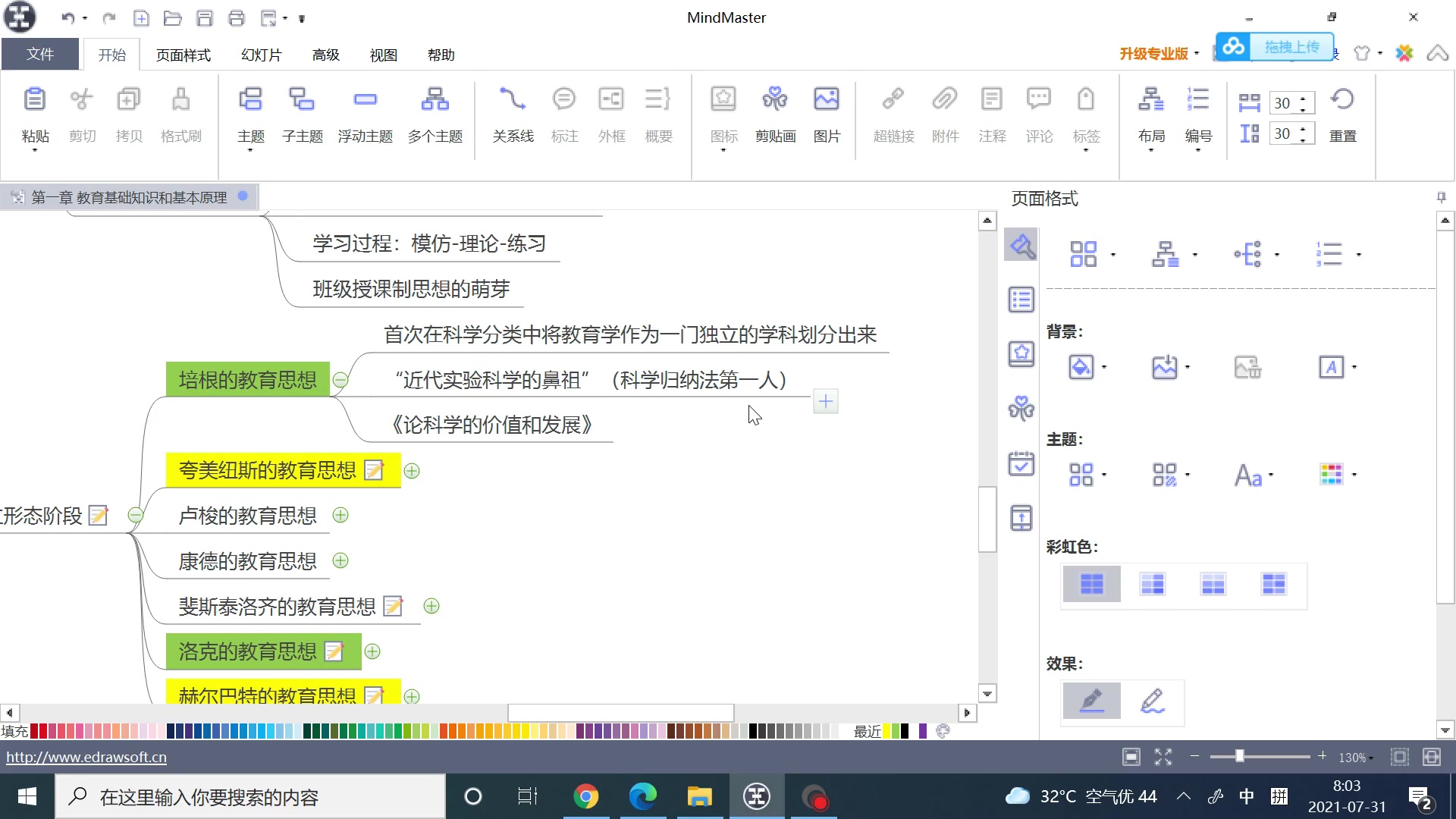Screen dimensions: 1456x819
Task: Open the outline list side panel
Action: 1021,300
